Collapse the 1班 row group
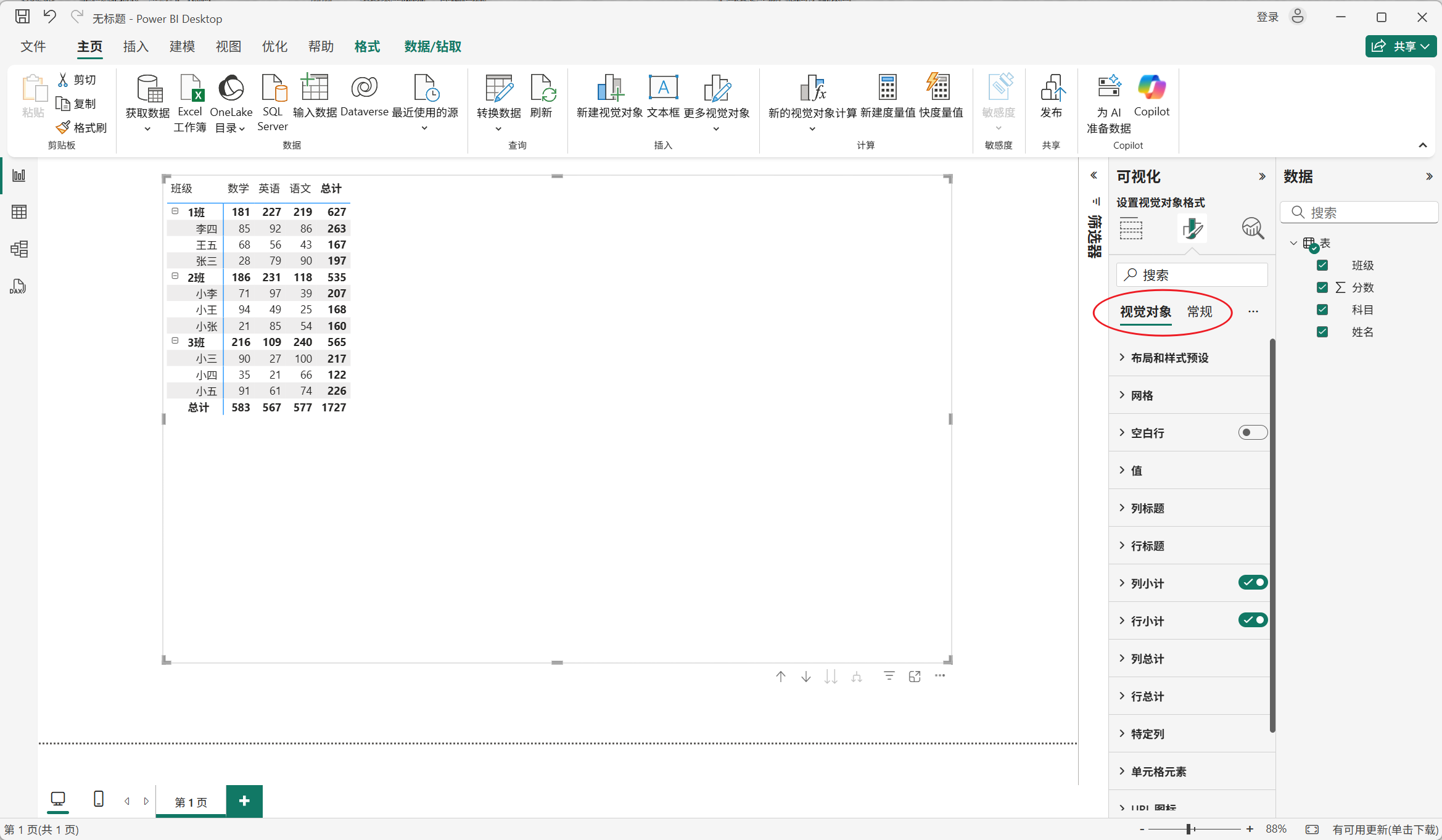 coord(175,212)
